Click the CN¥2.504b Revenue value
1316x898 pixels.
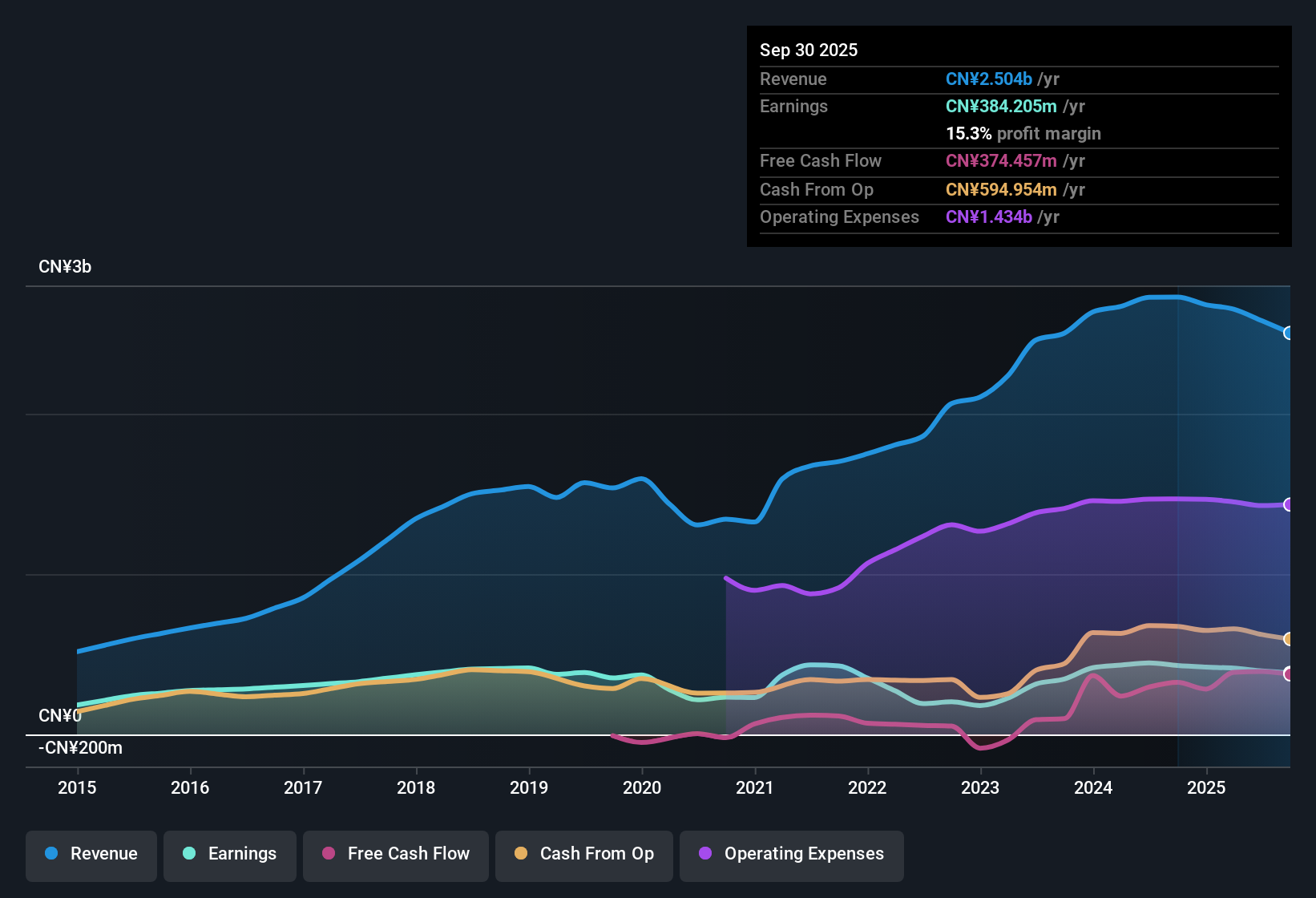[x=989, y=79]
